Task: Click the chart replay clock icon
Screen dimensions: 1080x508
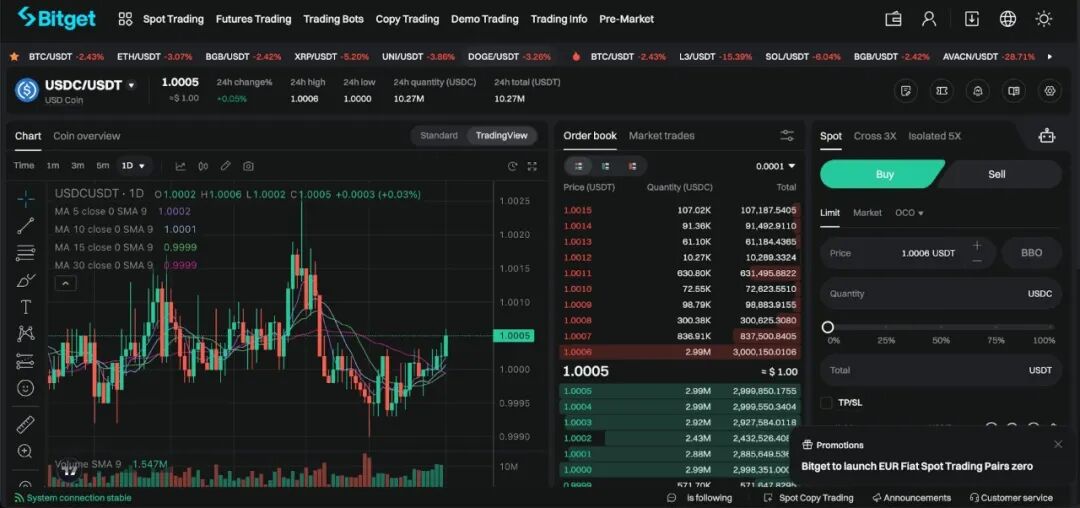Action: point(512,166)
